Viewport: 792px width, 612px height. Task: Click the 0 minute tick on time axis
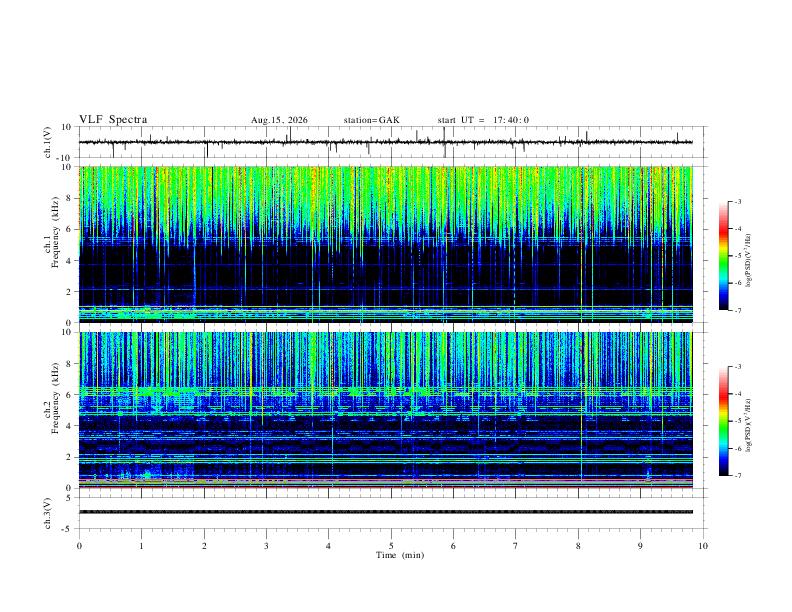[x=79, y=546]
